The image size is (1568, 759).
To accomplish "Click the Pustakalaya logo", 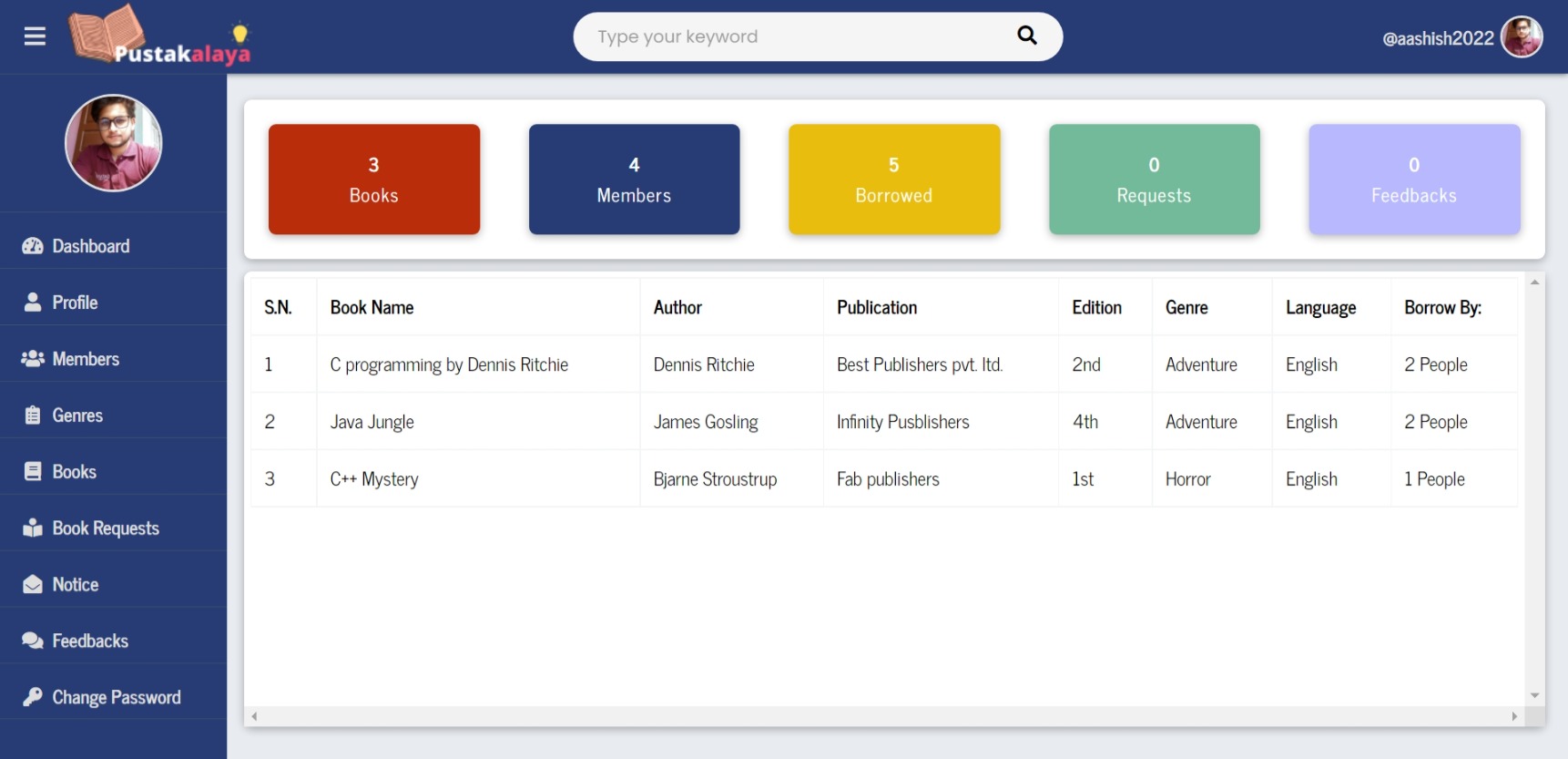I will (160, 36).
